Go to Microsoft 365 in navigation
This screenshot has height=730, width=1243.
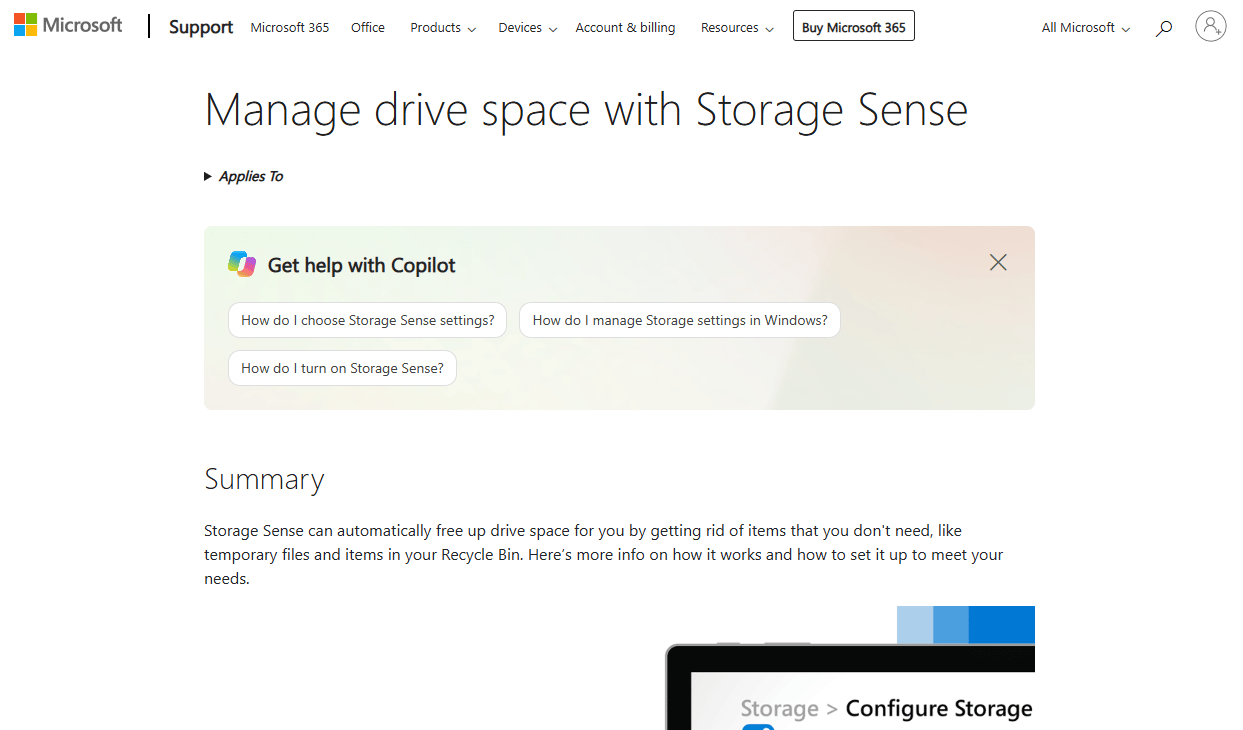(290, 28)
